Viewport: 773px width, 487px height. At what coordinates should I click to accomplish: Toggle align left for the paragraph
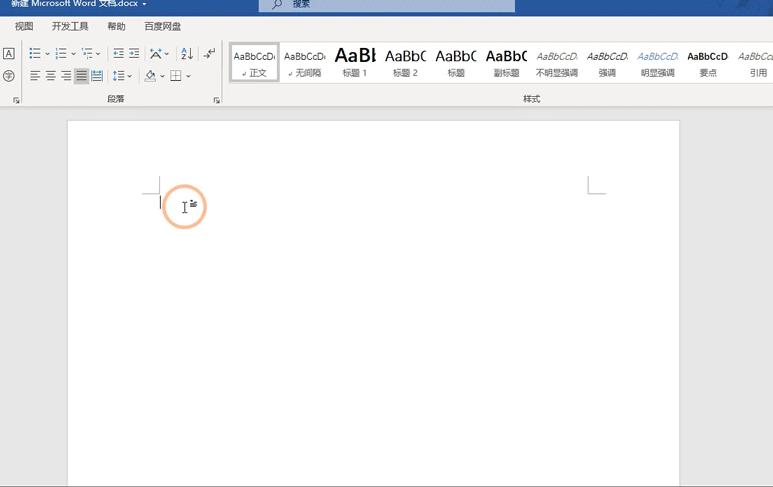tap(35, 76)
